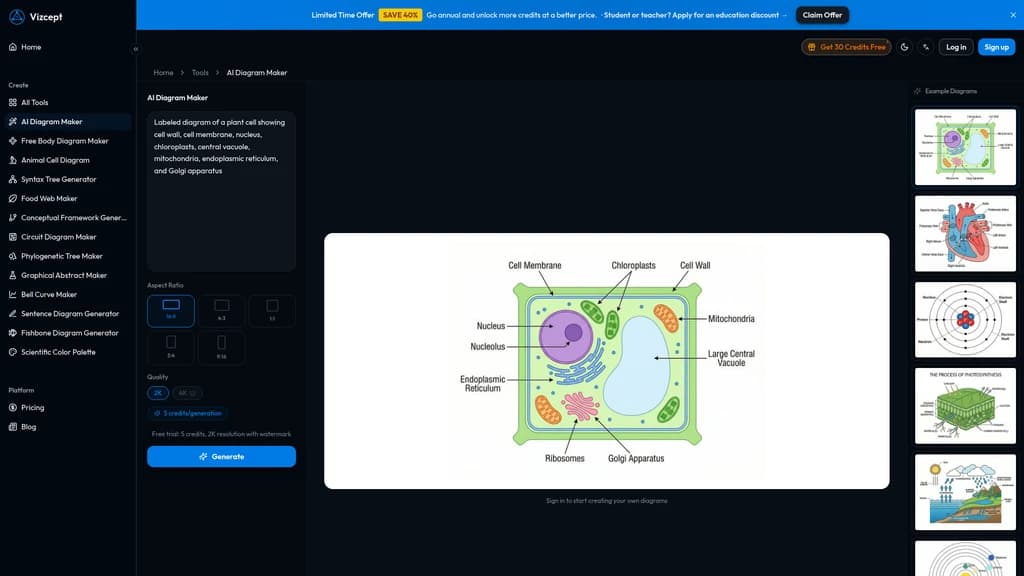
Task: Open the photosynthesis process example thumbnail
Action: 965,406
